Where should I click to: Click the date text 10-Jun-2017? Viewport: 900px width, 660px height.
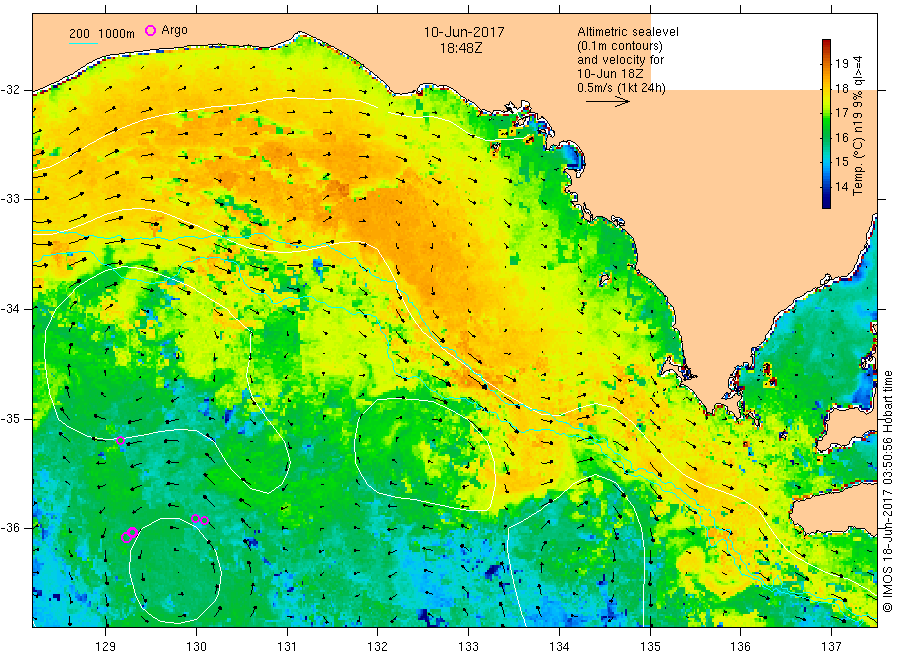464,32
